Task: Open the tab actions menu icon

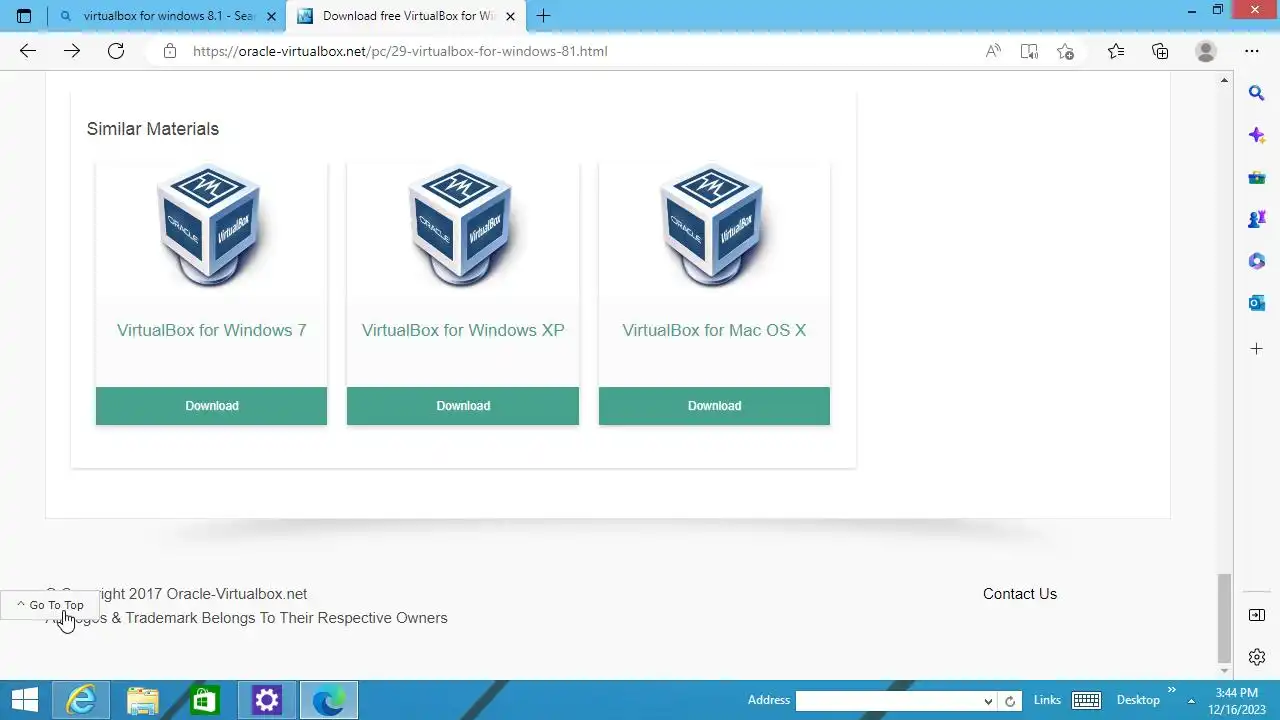Action: tap(24, 16)
